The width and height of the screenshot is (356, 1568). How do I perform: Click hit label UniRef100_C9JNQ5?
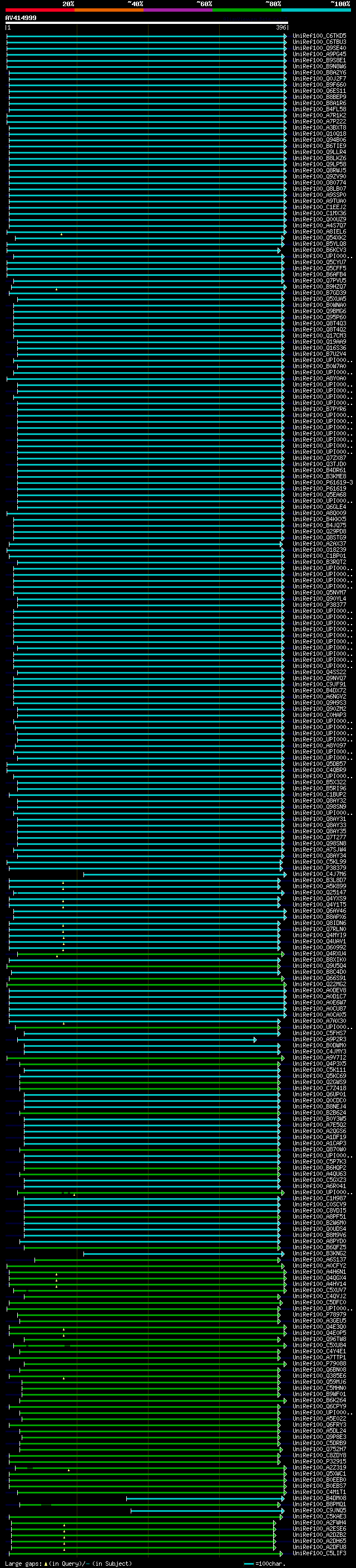[x=319, y=1510]
